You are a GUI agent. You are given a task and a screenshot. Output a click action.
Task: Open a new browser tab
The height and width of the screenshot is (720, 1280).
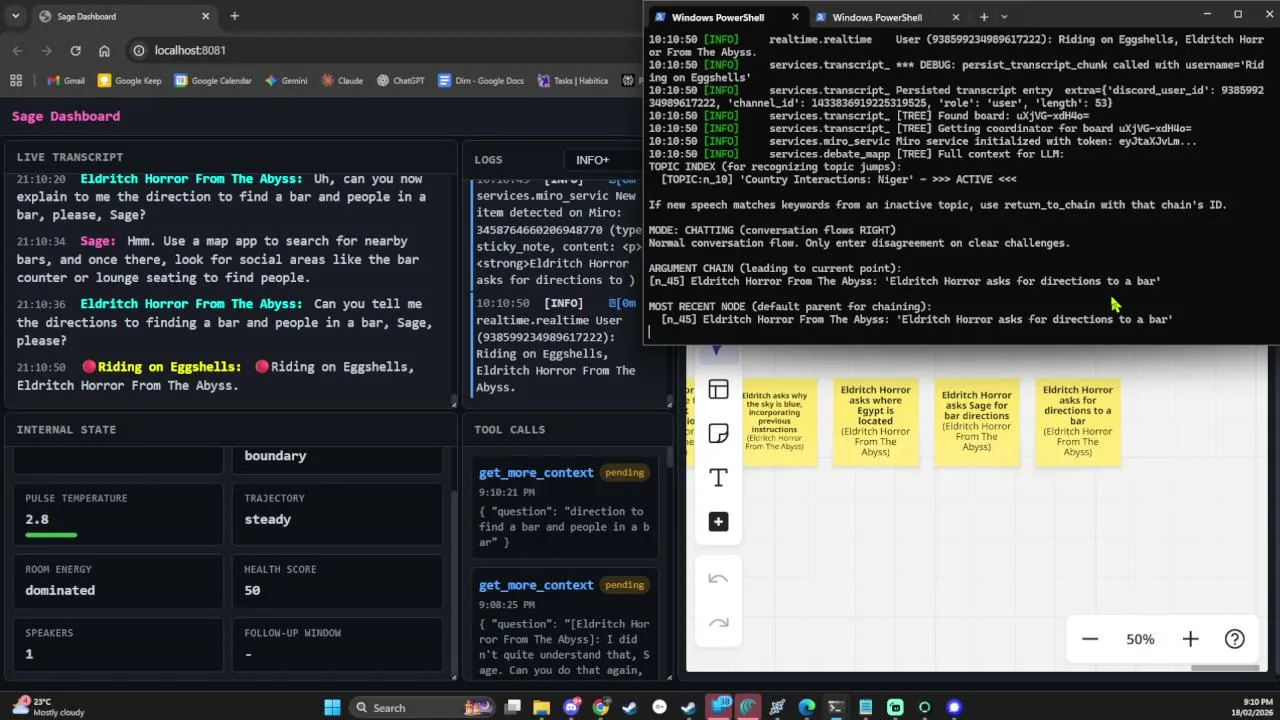click(234, 16)
